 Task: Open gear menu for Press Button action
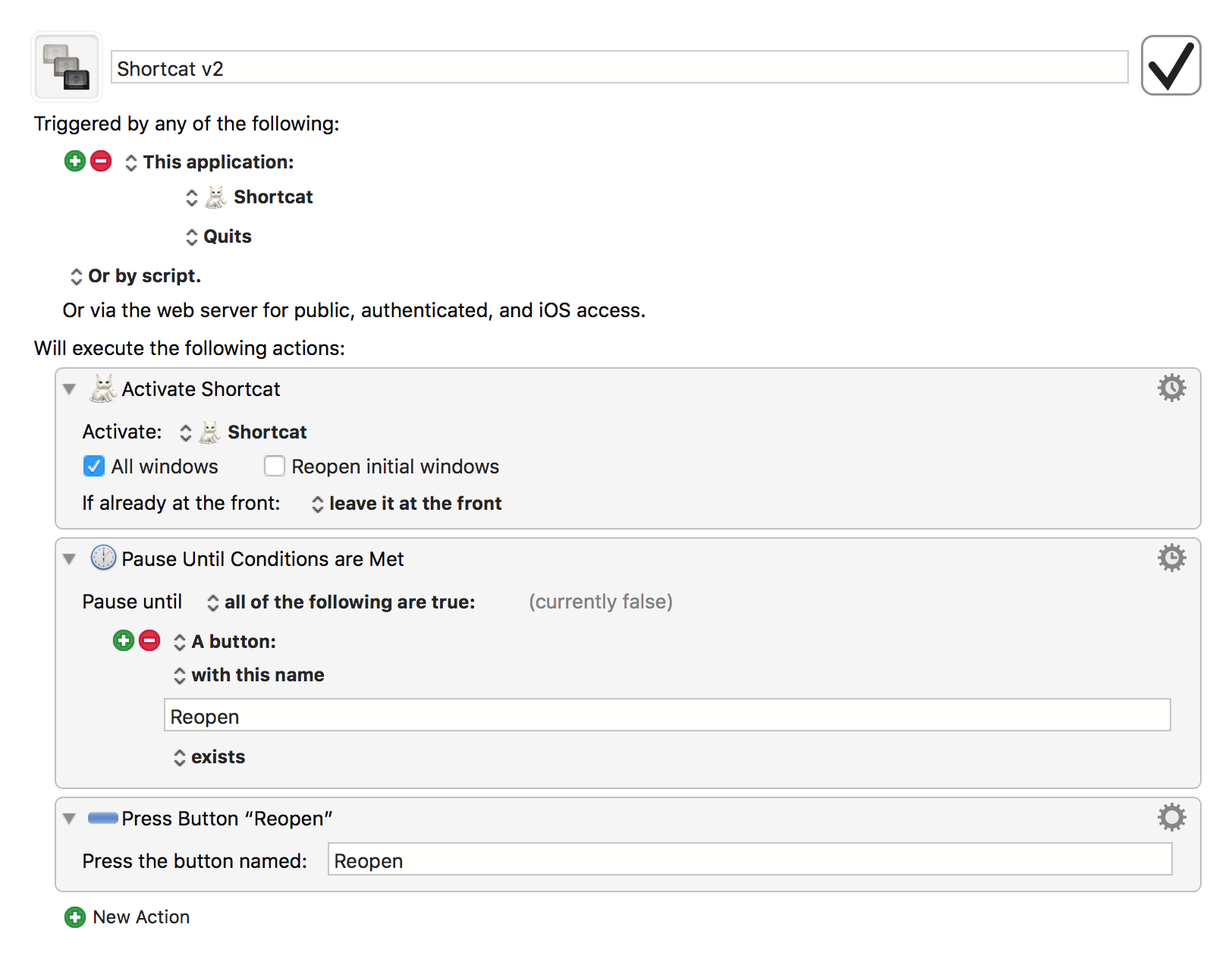[1171, 817]
